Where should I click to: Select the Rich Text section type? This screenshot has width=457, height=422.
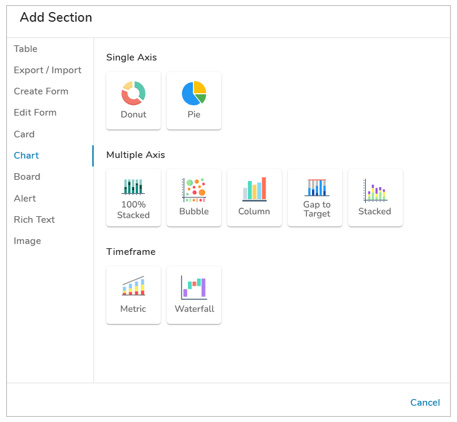(34, 220)
